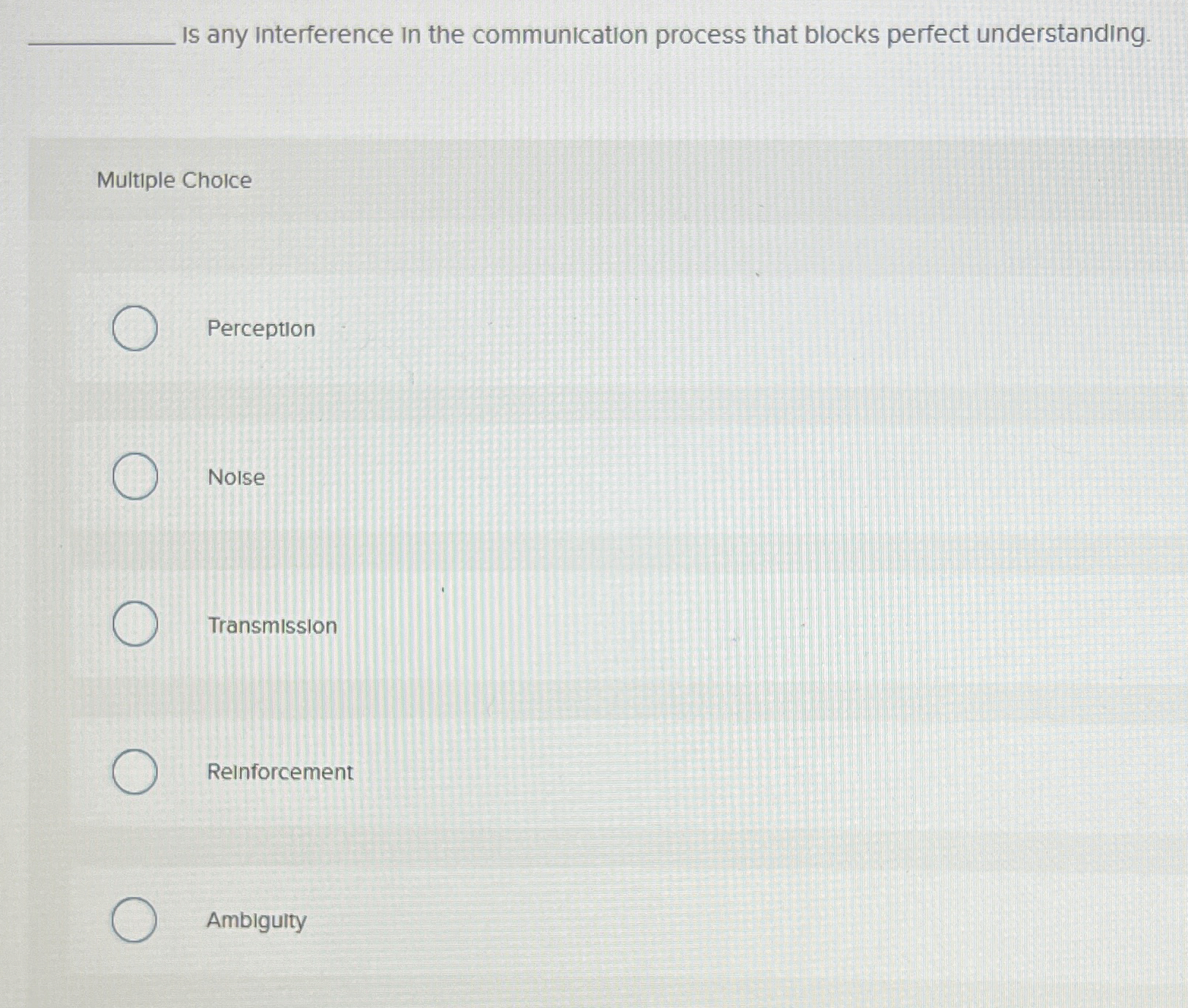1188x1008 pixels.
Task: Choose Noise as the correct answer
Action: 135,478
